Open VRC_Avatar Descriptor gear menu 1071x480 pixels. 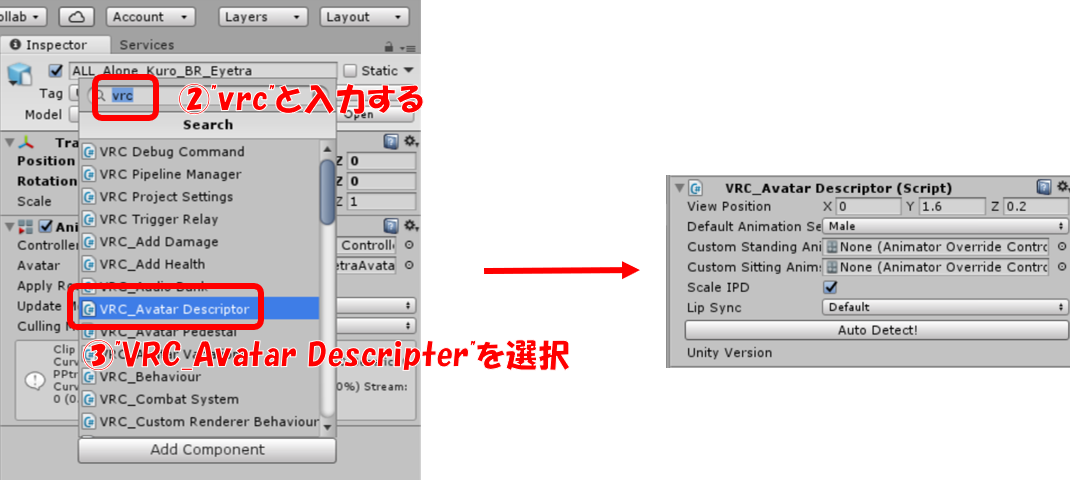pyautogui.click(x=1062, y=188)
